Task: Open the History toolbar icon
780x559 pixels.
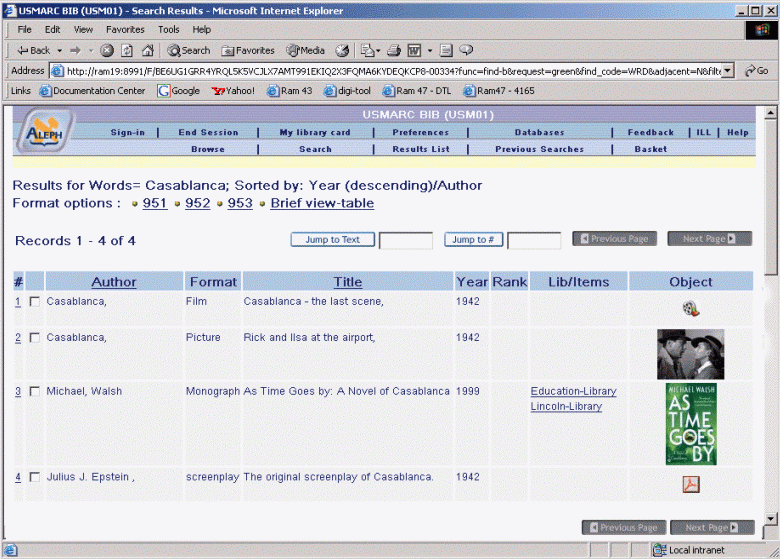Action: point(342,50)
